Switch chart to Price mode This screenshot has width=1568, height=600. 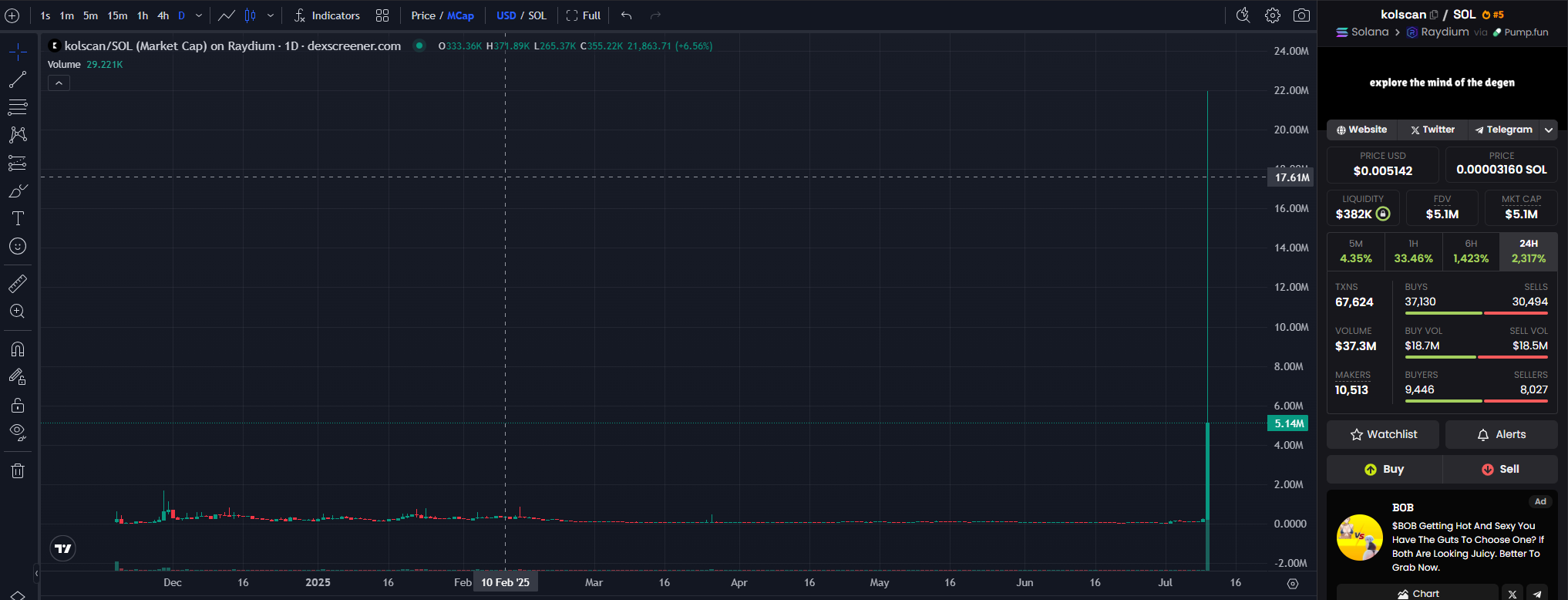click(423, 15)
